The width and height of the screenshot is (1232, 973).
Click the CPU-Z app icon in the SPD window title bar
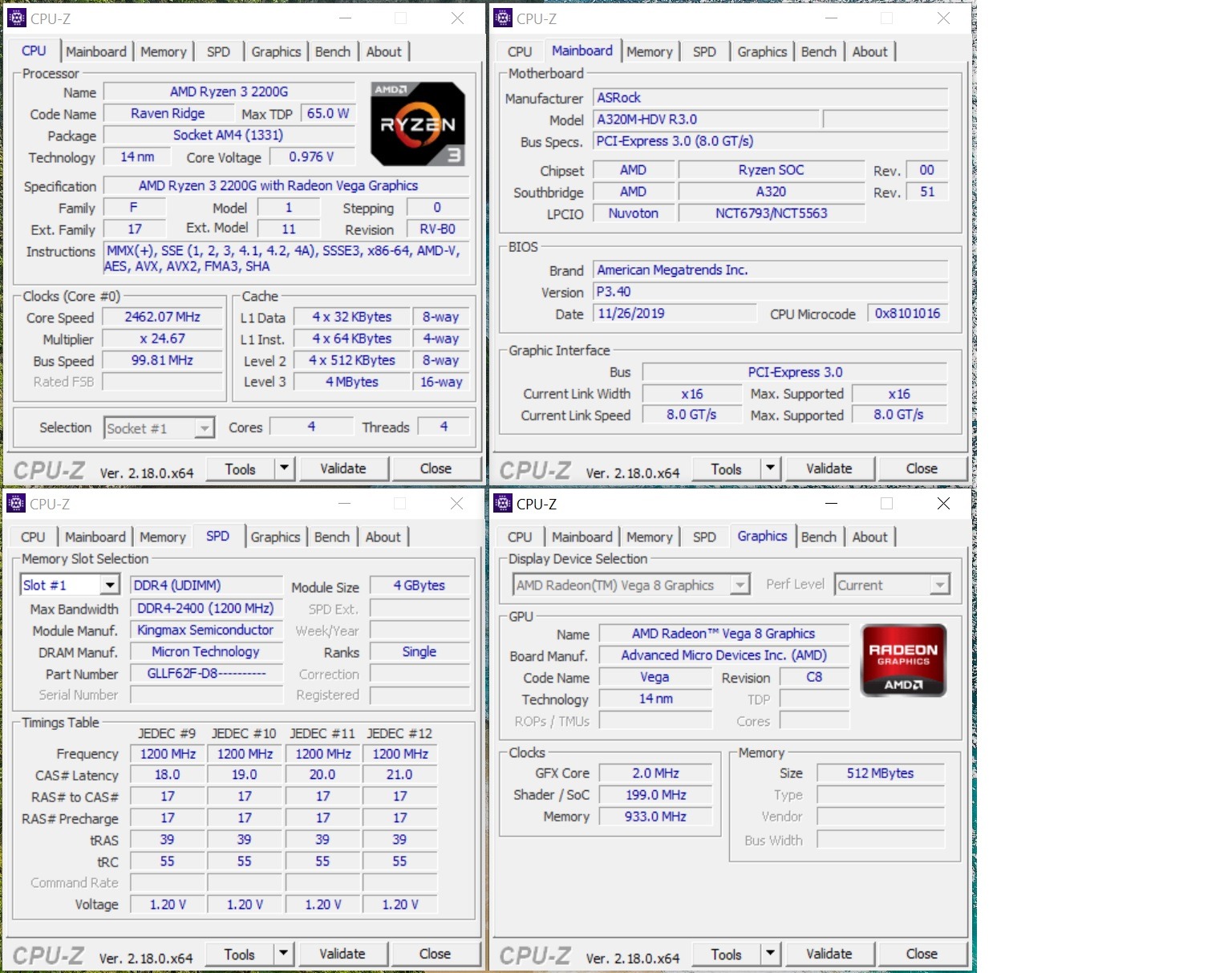pos(16,504)
